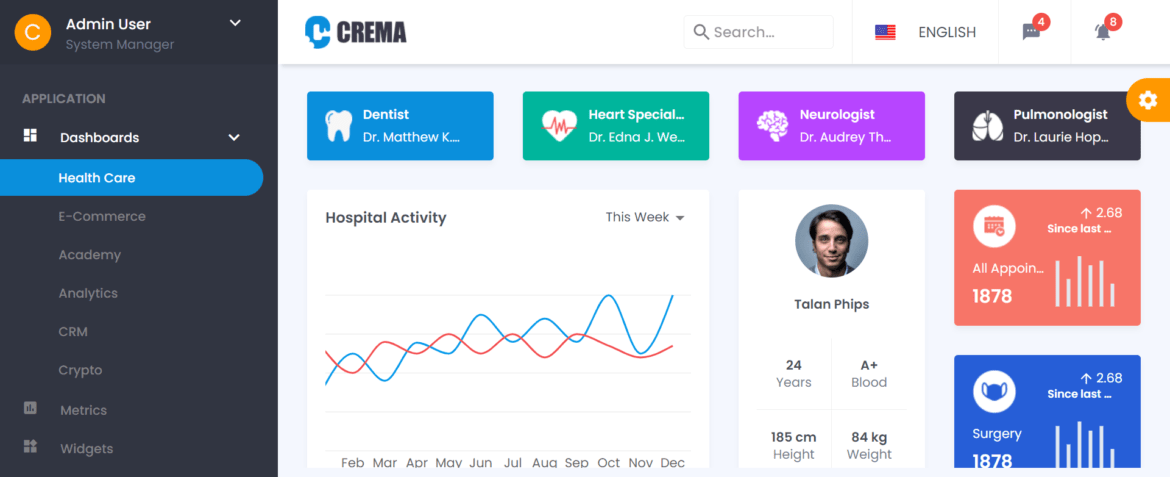Open the chat messages icon
The height and width of the screenshot is (477, 1170).
tap(1031, 32)
